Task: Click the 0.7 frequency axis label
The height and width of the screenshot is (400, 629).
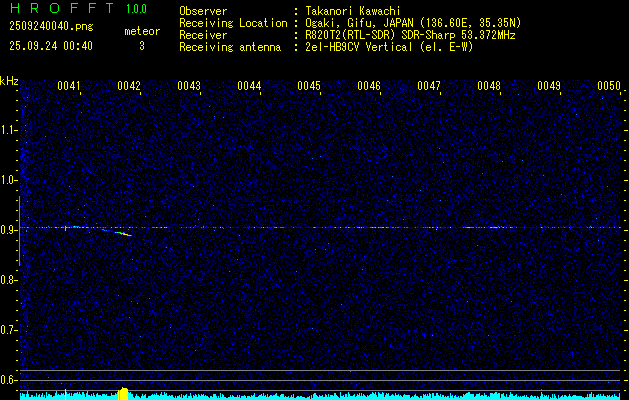Action: pyautogui.click(x=8, y=330)
